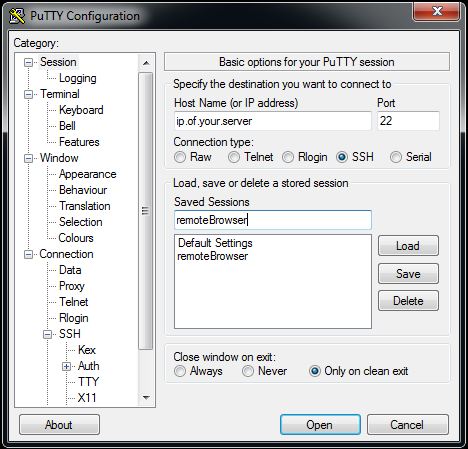Open the Colours settings category
Screen dimensions: 468x449
click(x=76, y=238)
